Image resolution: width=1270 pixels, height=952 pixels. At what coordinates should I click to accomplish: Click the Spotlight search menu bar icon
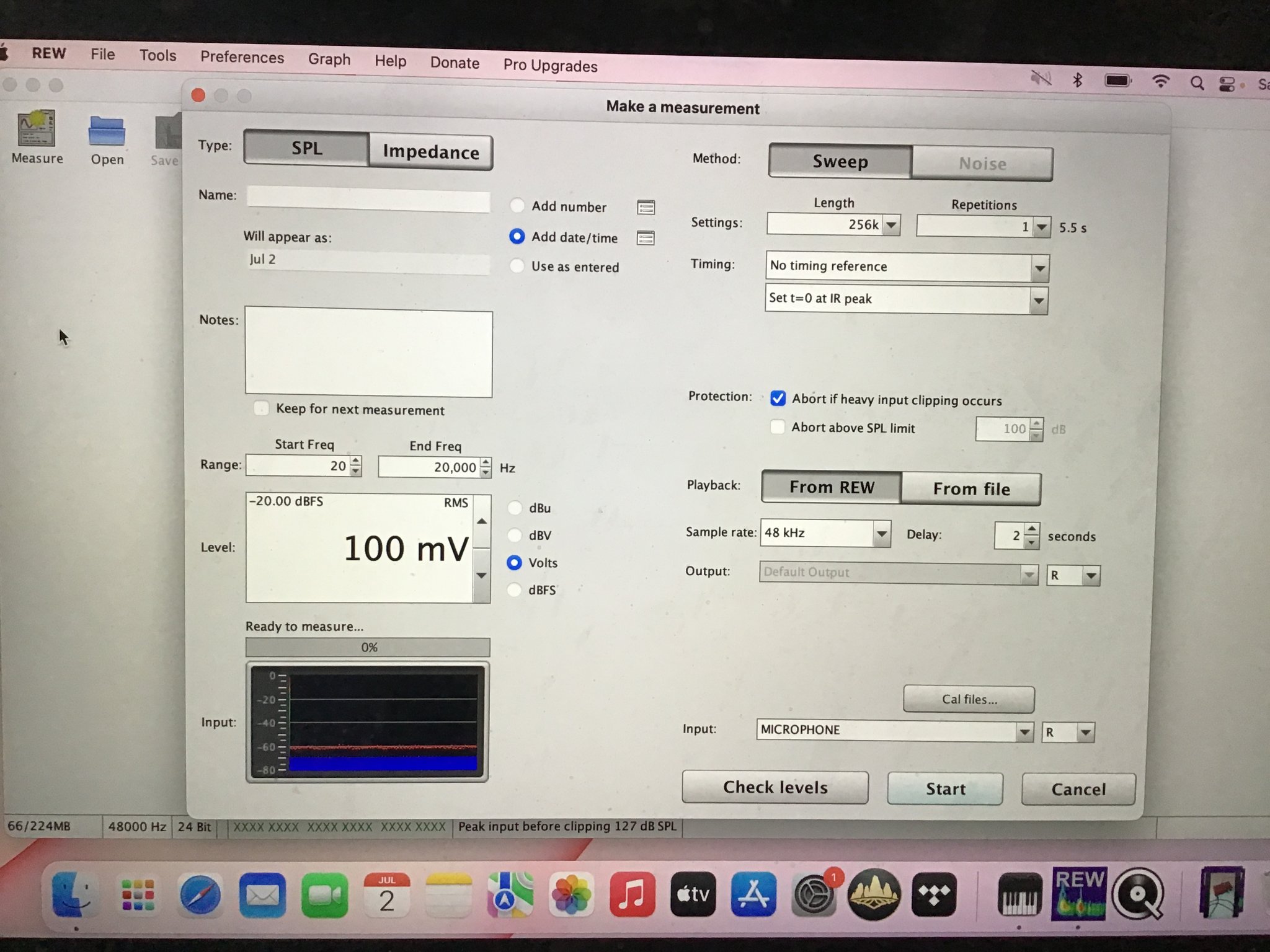[1197, 83]
